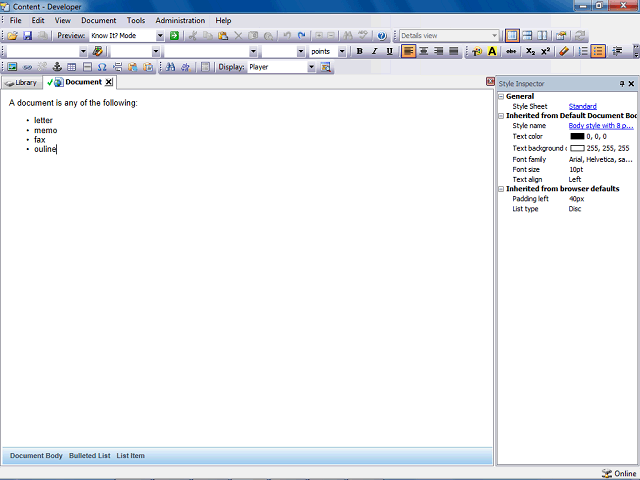Viewport: 640px width, 480px height.
Task: Open the Display Player dropdown
Action: (311, 67)
